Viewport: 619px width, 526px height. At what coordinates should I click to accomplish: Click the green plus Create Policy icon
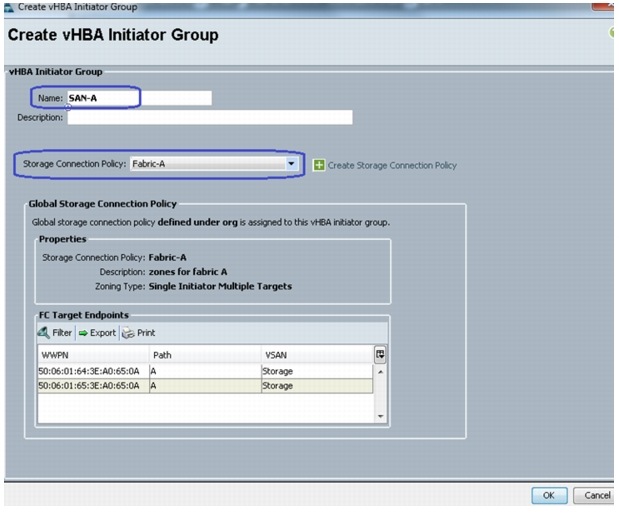(x=319, y=165)
